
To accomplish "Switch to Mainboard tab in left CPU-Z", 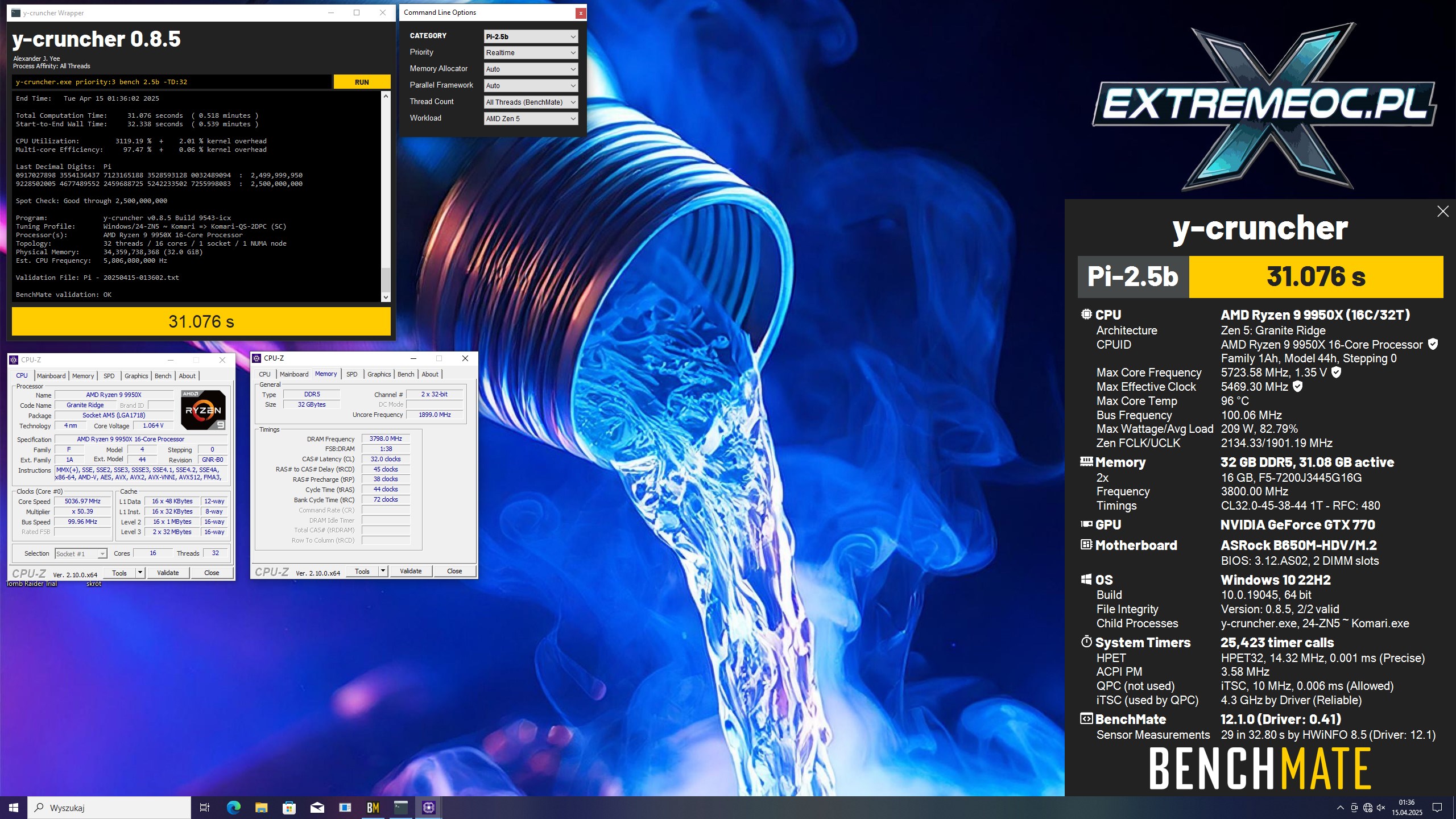I will pos(51,376).
